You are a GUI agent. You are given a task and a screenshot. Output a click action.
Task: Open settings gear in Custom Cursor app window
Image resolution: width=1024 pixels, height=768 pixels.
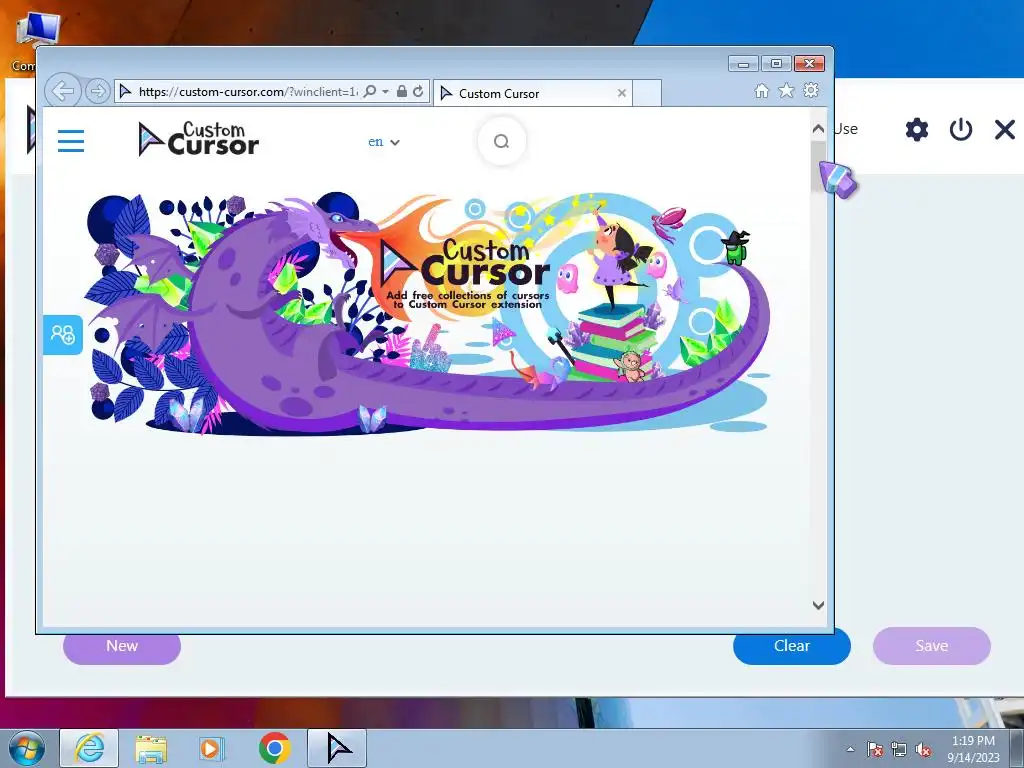[x=917, y=129]
